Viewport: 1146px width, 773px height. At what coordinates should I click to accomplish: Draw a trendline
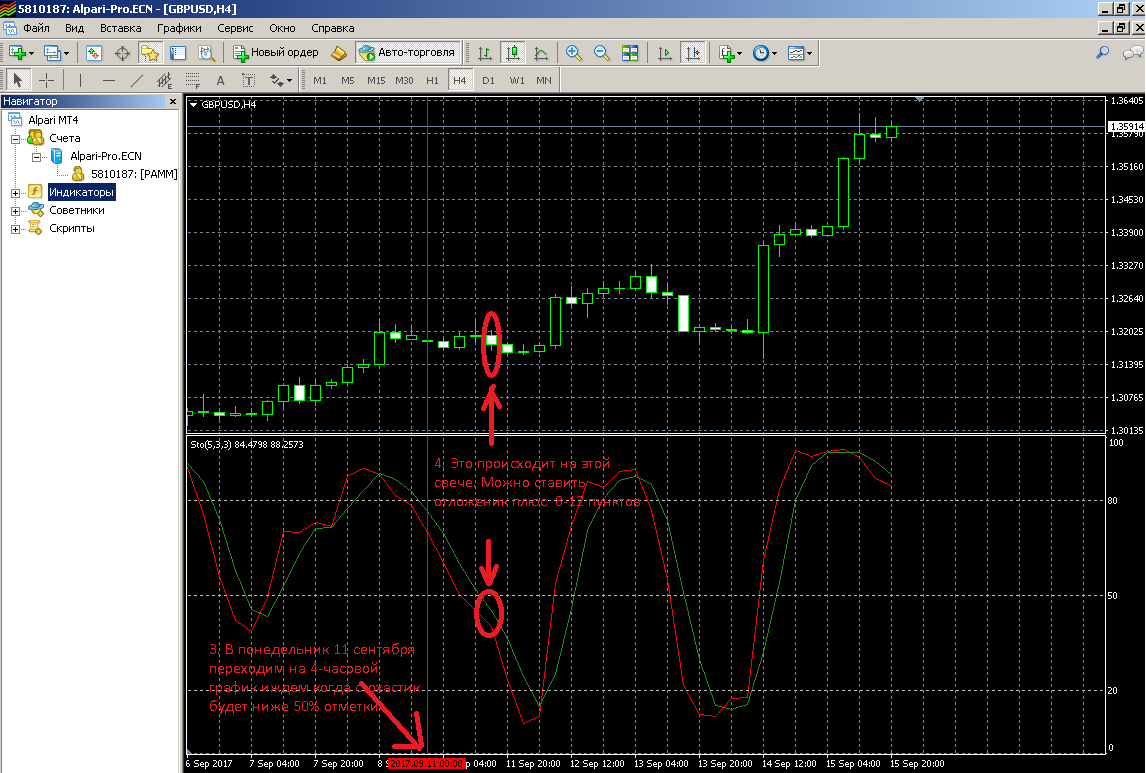137,80
